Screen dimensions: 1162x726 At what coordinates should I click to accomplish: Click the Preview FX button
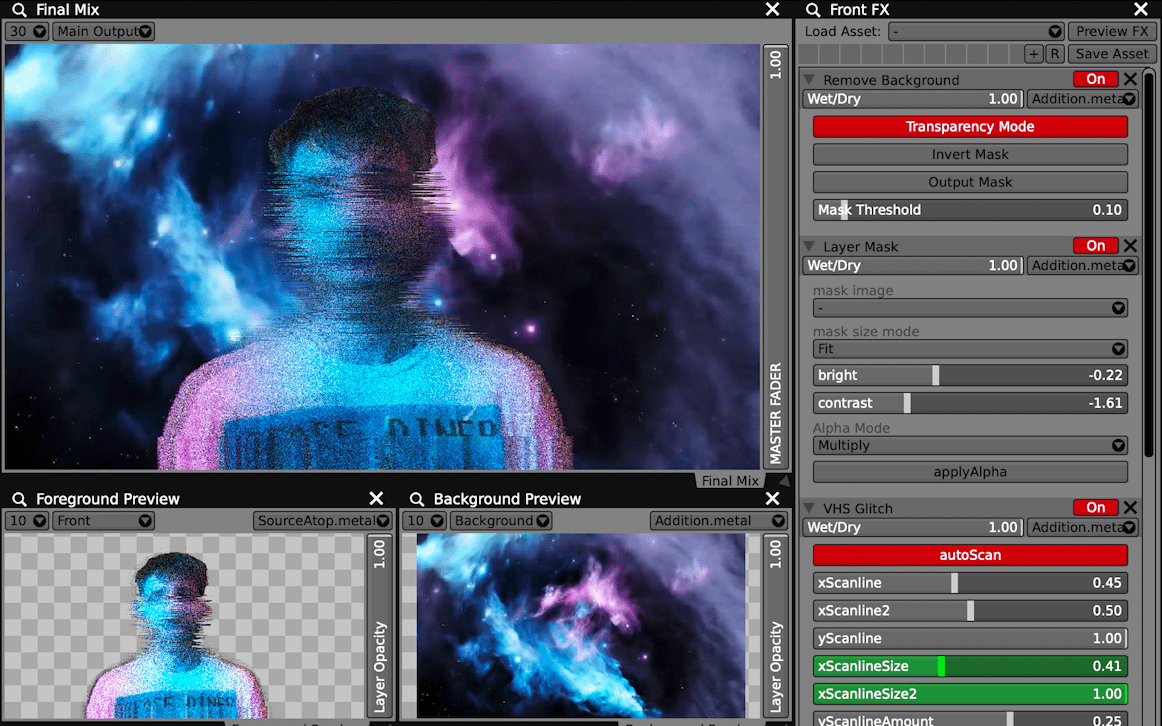pos(1112,32)
